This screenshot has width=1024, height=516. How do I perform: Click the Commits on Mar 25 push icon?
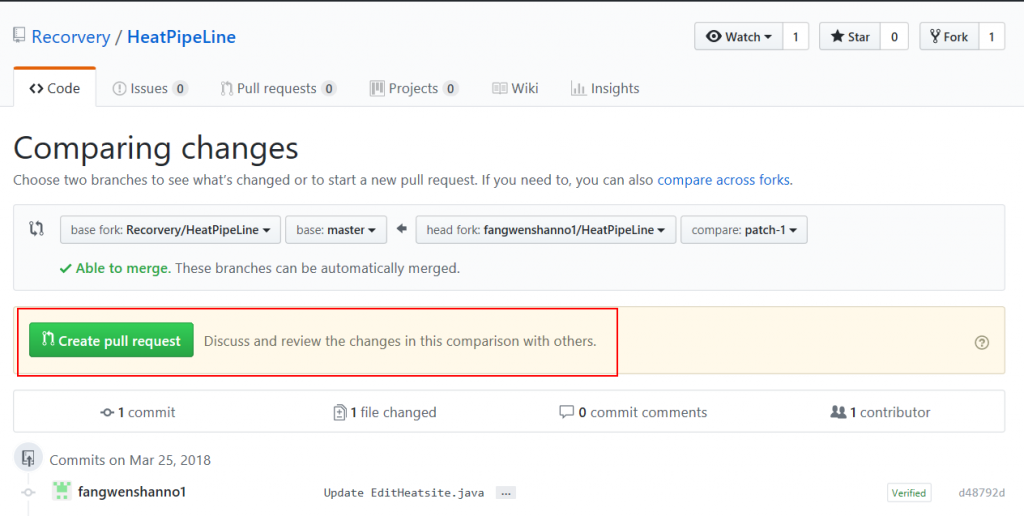pyautogui.click(x=28, y=459)
